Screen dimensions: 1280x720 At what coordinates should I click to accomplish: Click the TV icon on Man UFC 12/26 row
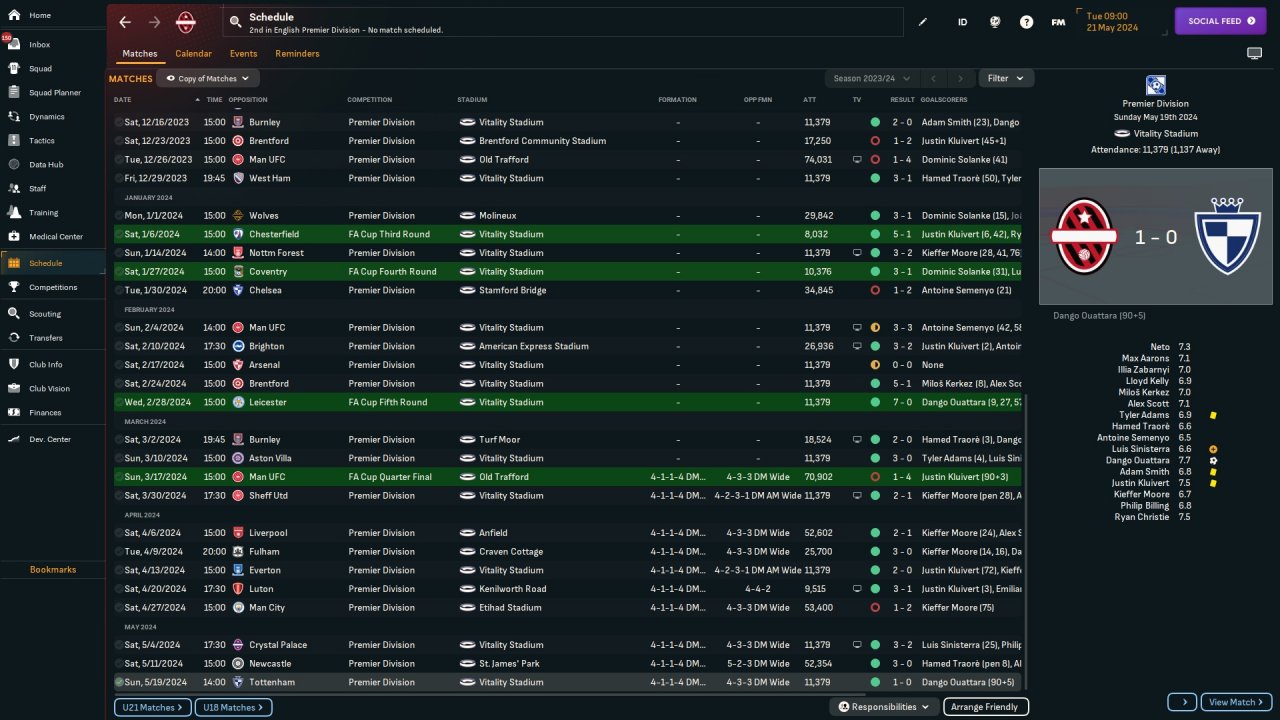click(x=857, y=160)
